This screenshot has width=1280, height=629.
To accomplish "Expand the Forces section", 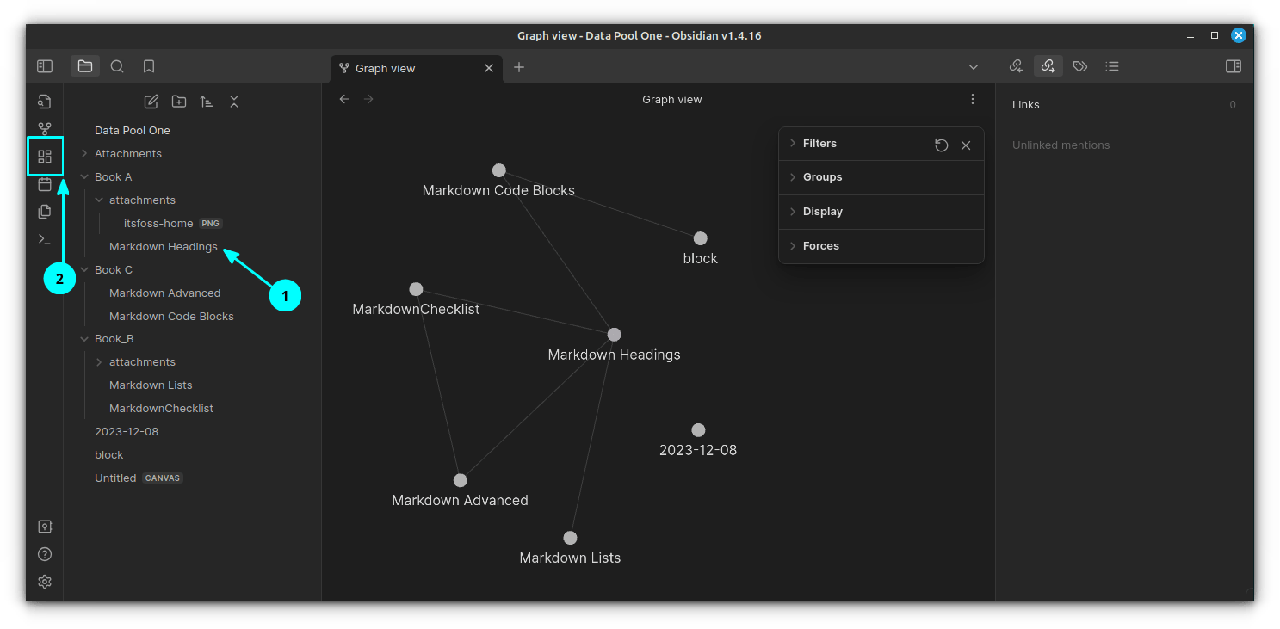I will (820, 246).
